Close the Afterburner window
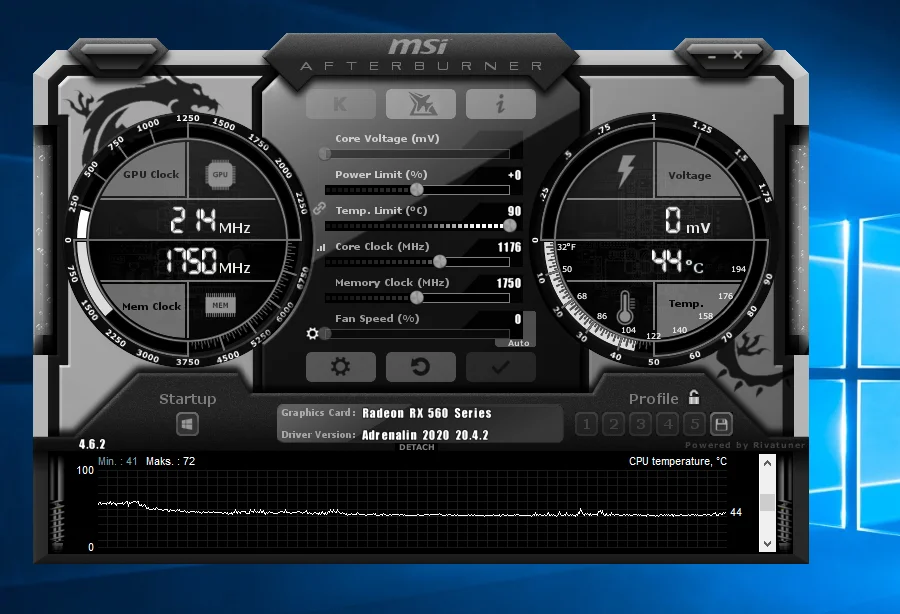Image resolution: width=900 pixels, height=614 pixels. (738, 55)
